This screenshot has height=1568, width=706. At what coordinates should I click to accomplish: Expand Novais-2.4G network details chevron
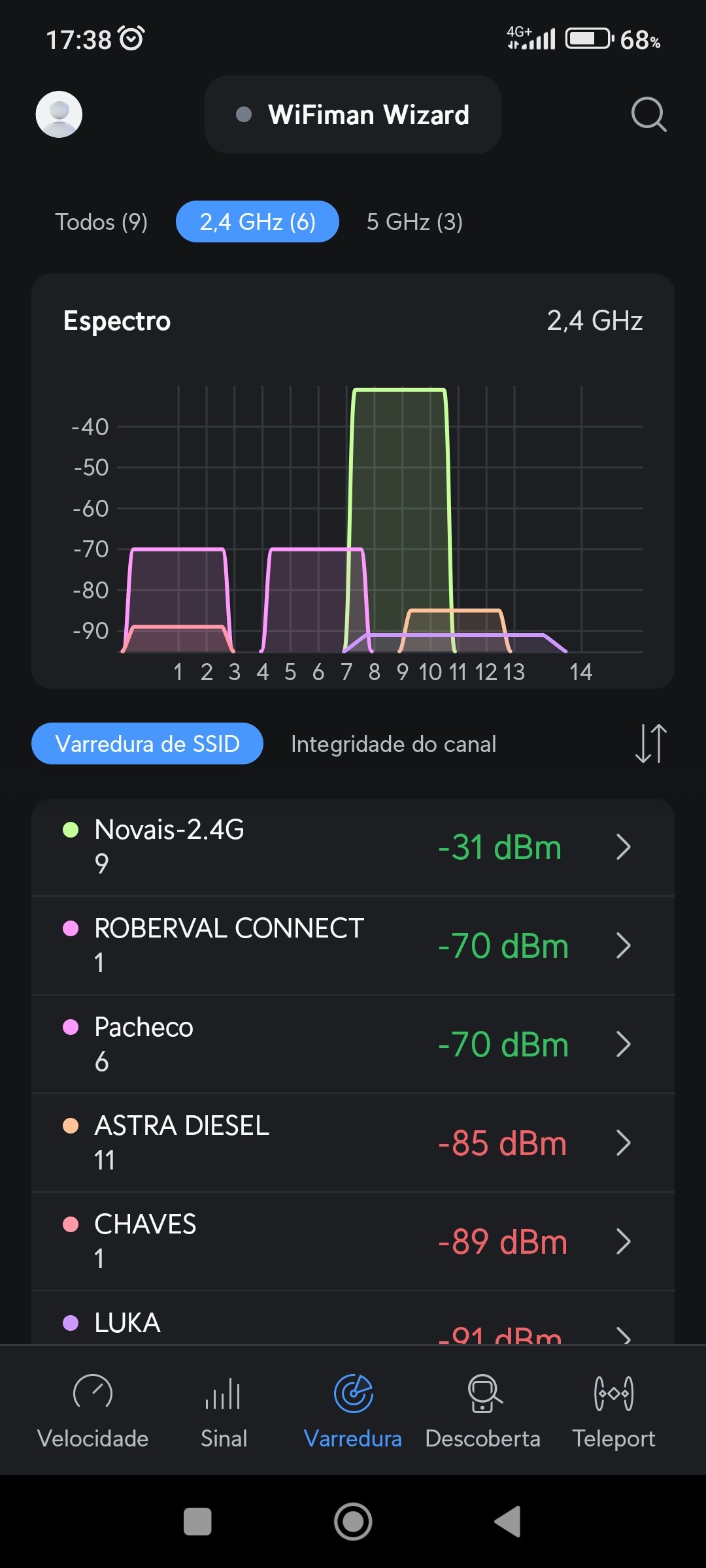tap(624, 847)
